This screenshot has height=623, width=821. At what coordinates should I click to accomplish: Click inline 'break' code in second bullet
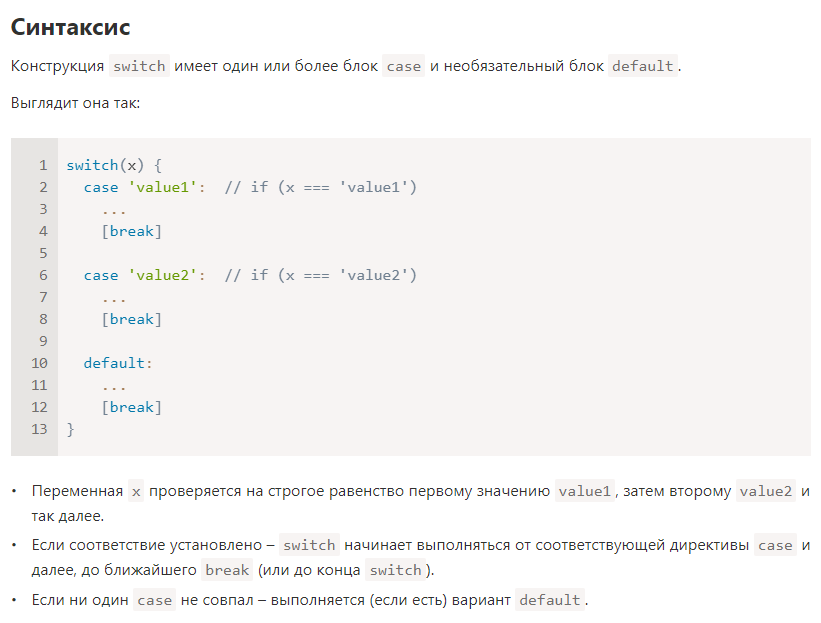(225, 571)
